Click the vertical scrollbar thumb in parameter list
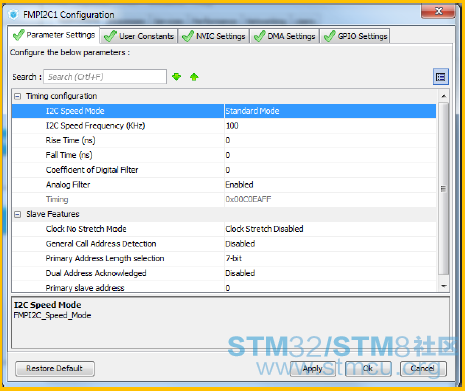 point(443,189)
